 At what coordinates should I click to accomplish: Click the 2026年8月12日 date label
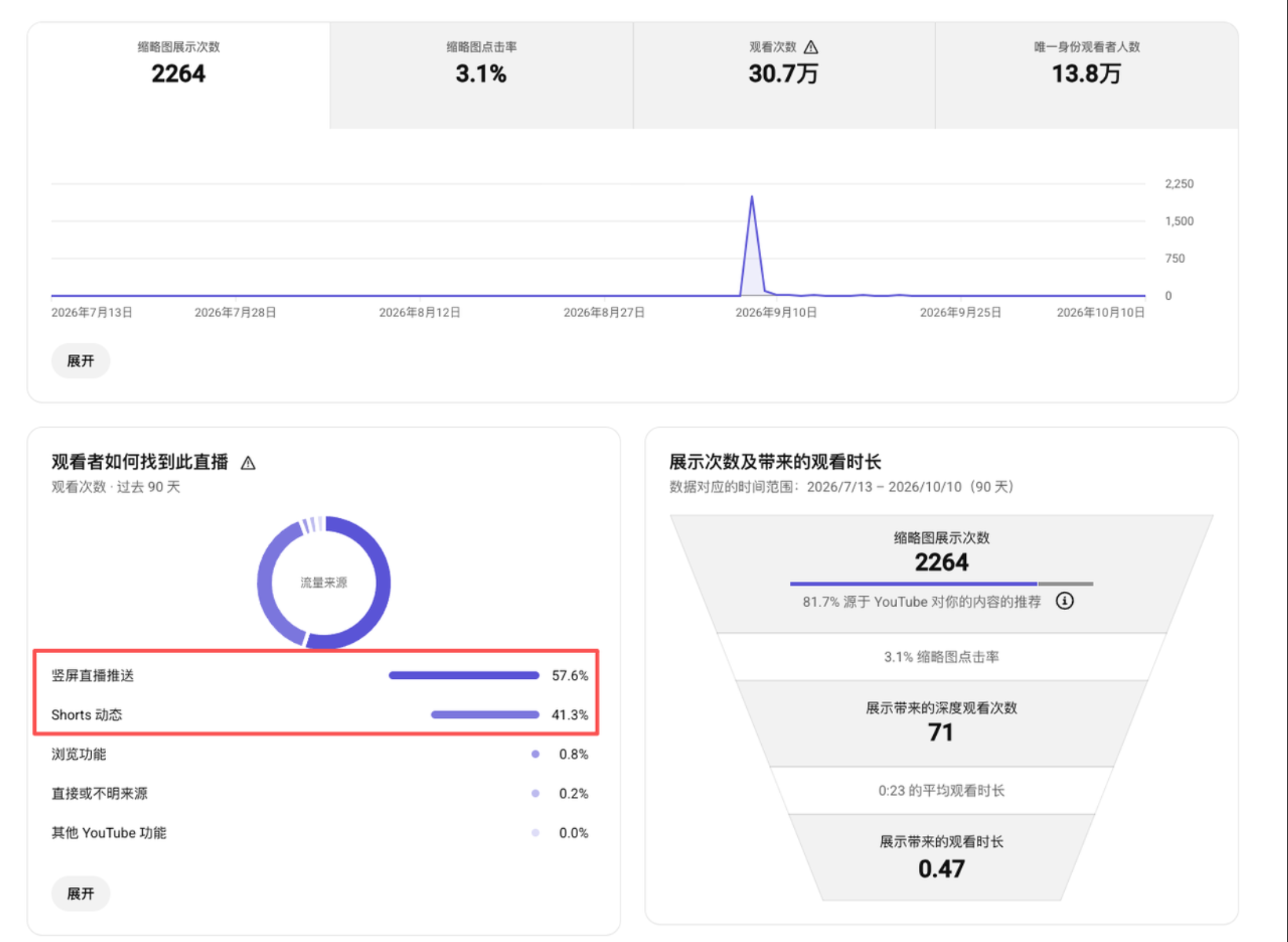pos(420,312)
